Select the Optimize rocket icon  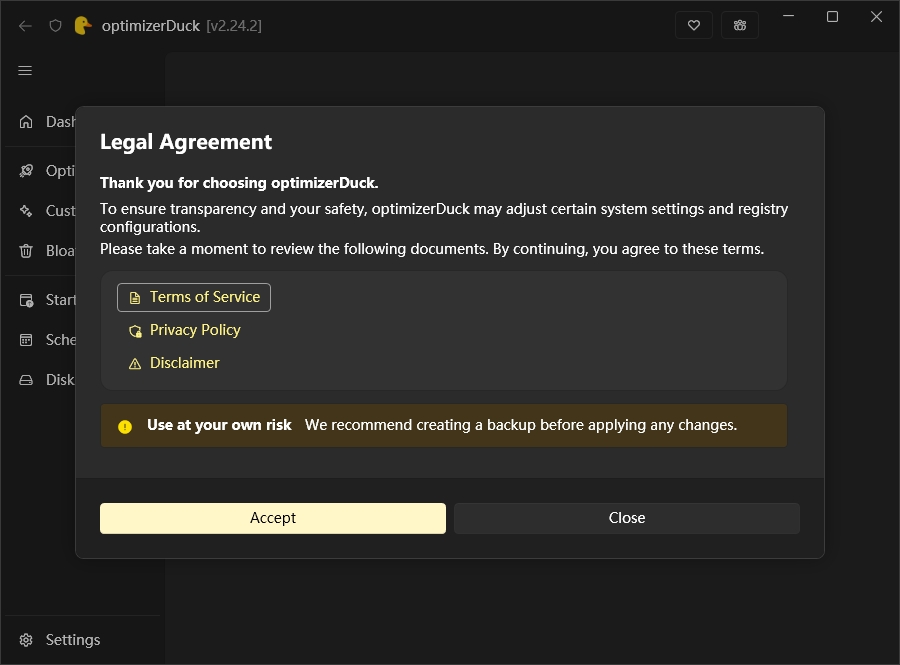26,170
